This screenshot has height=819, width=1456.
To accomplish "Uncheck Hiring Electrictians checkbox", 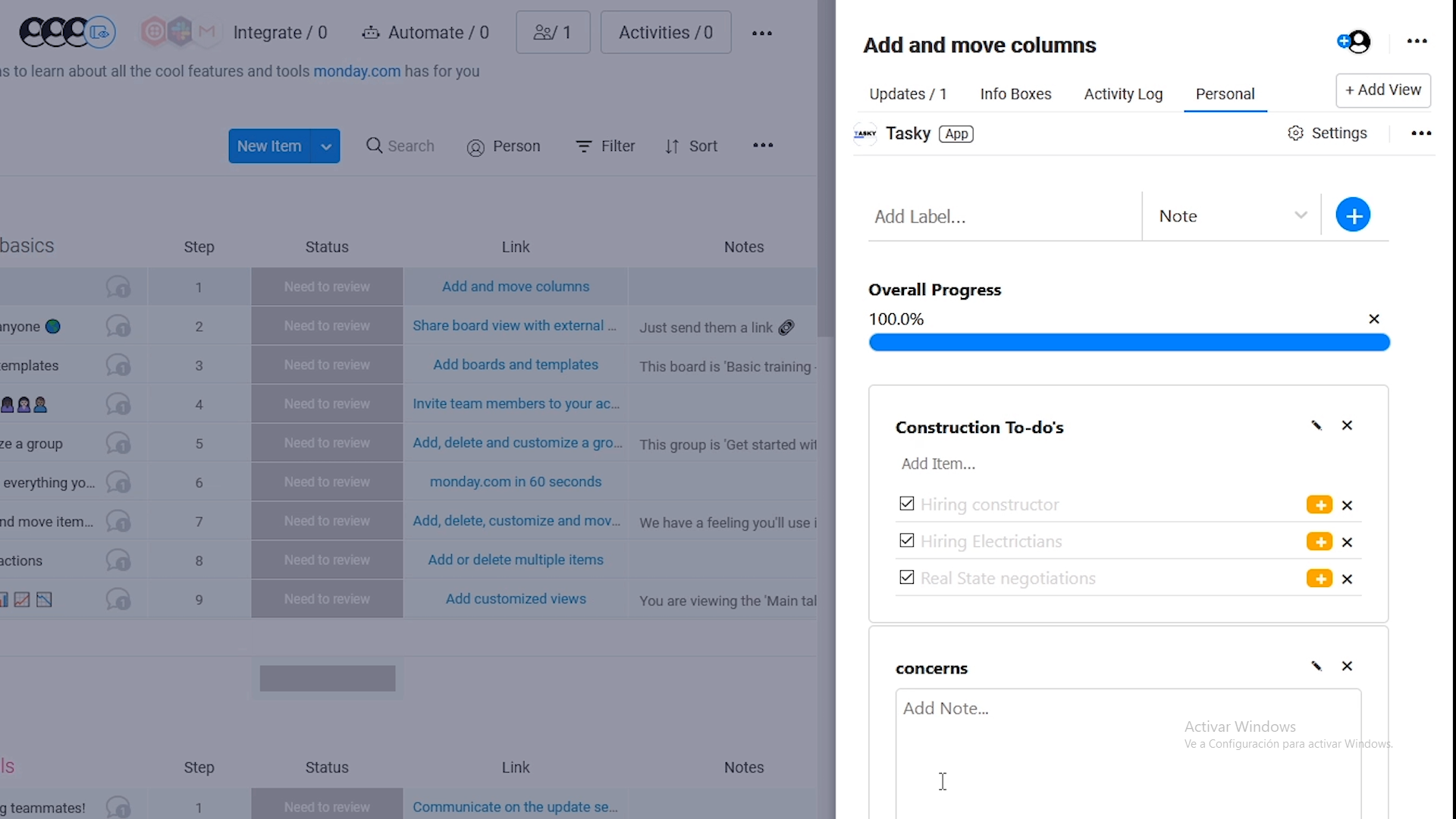I will [x=906, y=541].
